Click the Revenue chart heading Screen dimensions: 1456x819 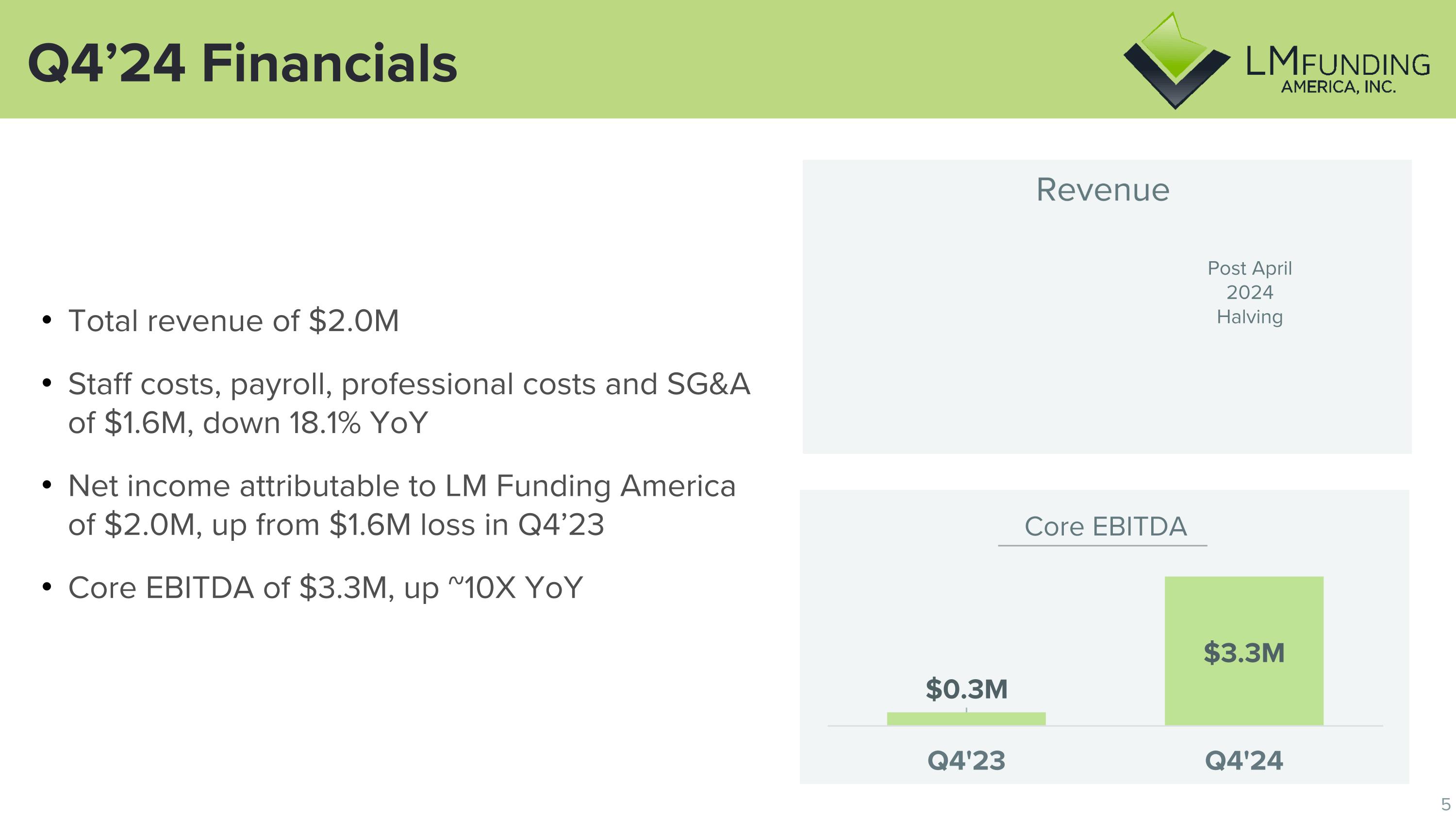point(1102,190)
